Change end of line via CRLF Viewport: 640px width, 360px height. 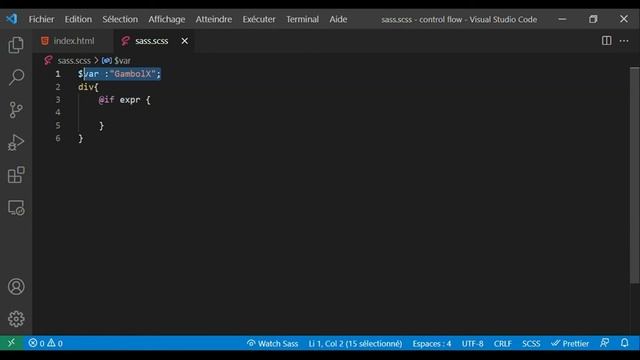click(x=502, y=343)
